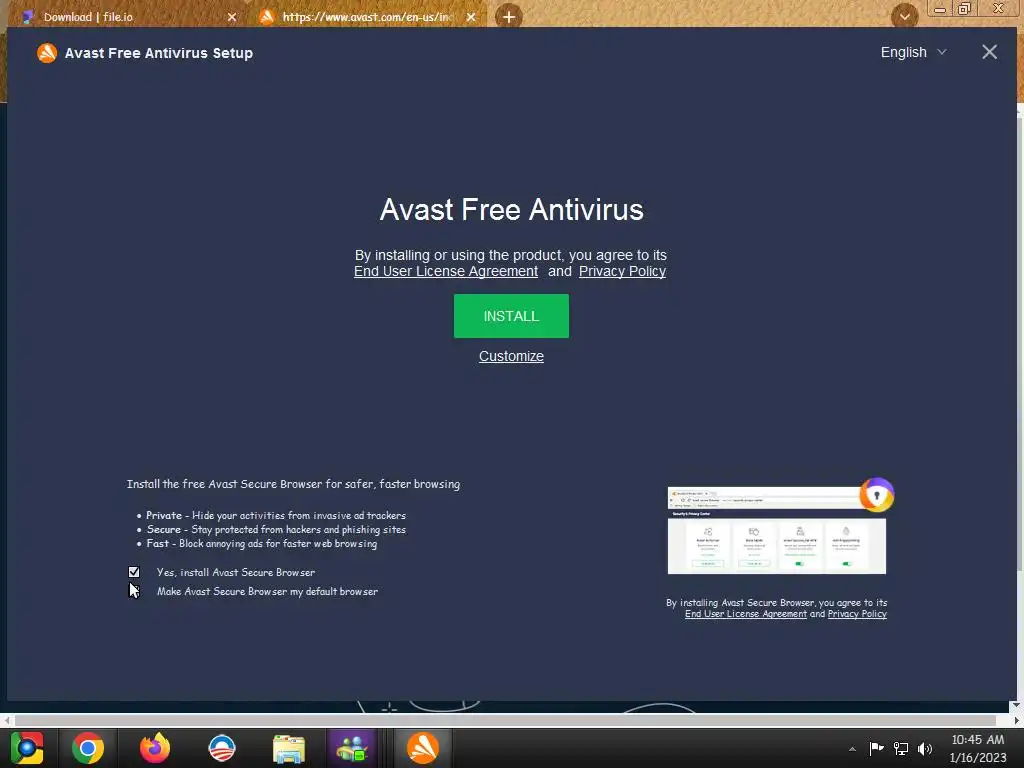Image resolution: width=1024 pixels, height=768 pixels.
Task: Open the volume speaker tray icon
Action: tap(925, 748)
